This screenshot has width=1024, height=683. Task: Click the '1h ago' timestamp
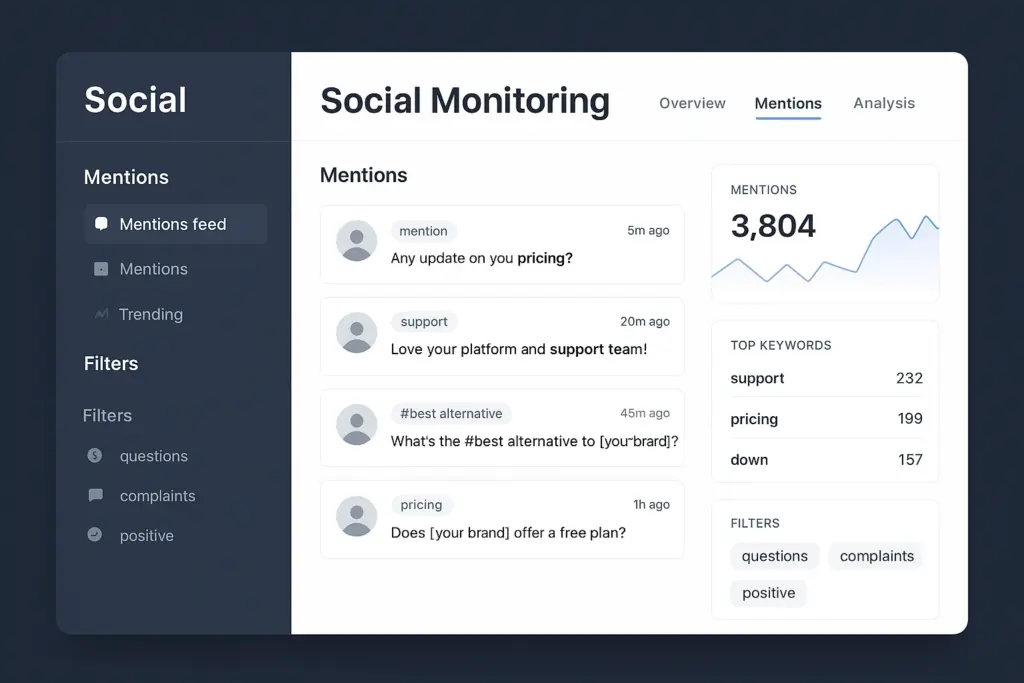point(651,504)
